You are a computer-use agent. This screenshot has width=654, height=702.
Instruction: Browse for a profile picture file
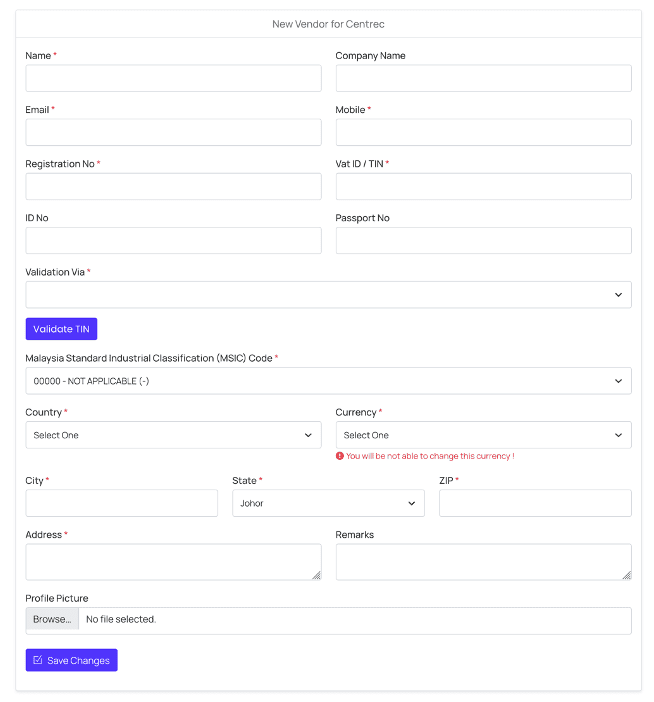(52, 620)
